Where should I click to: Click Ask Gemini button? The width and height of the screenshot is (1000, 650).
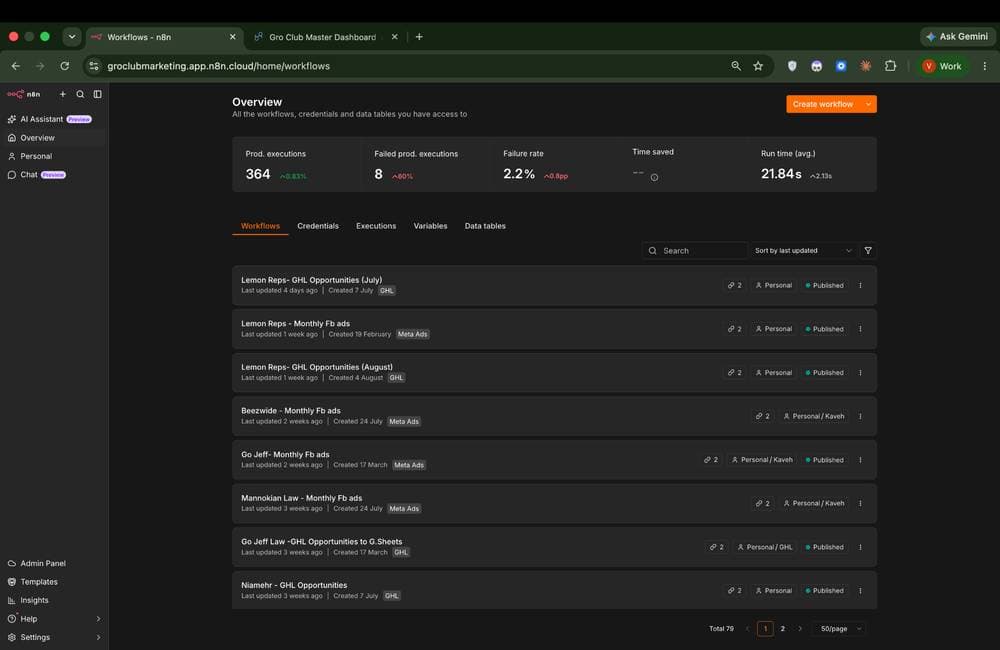957,36
